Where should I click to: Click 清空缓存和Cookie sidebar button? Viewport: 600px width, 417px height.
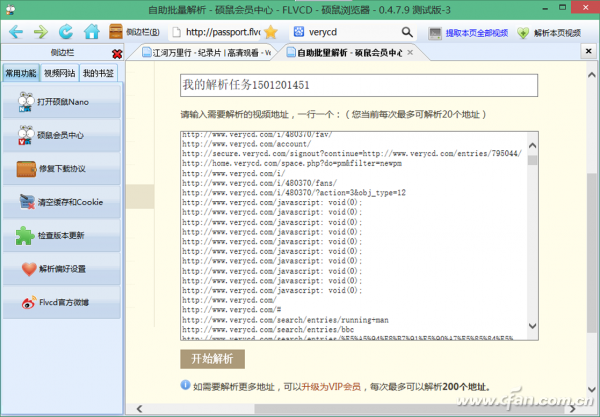pos(62,202)
